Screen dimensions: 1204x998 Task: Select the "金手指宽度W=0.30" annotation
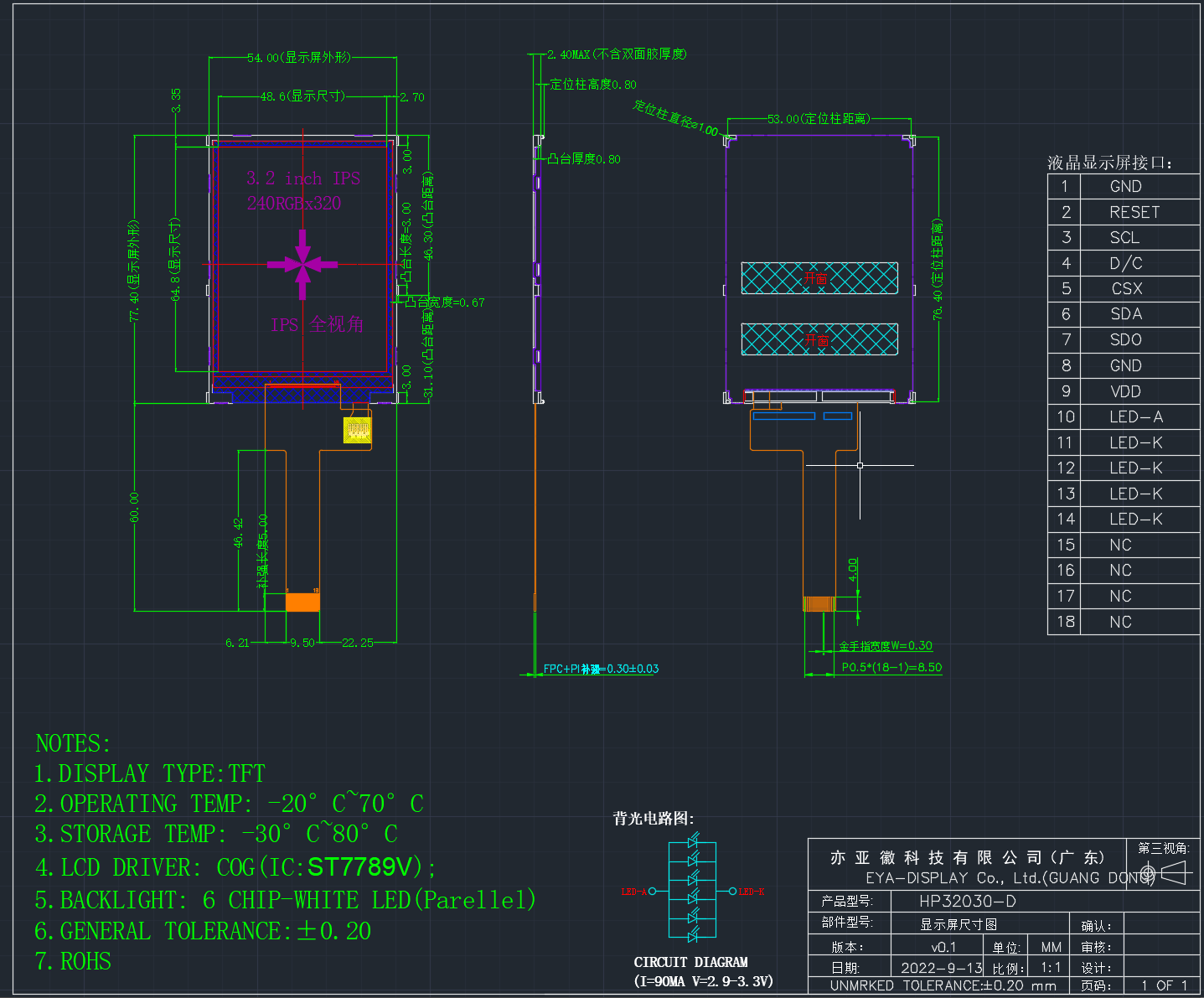click(886, 646)
